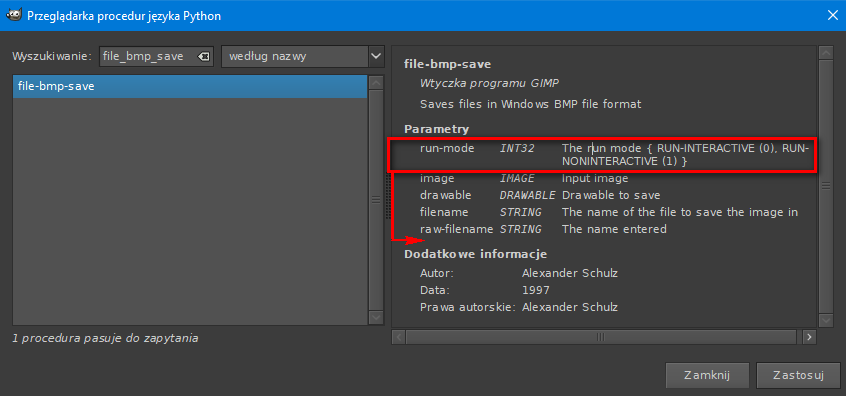Image resolution: width=846 pixels, height=396 pixels.
Task: Open the 'według nazwy' search type dropdown
Action: [303, 56]
